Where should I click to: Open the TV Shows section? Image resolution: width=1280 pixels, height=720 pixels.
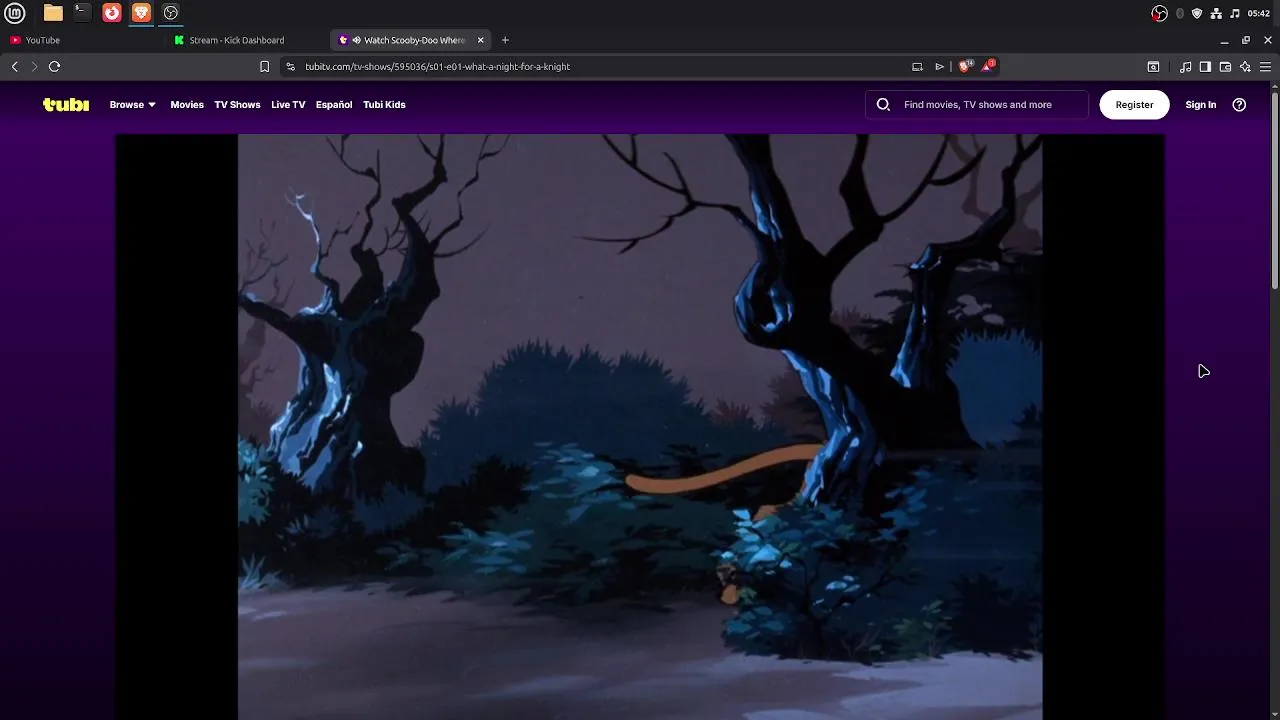pyautogui.click(x=237, y=104)
